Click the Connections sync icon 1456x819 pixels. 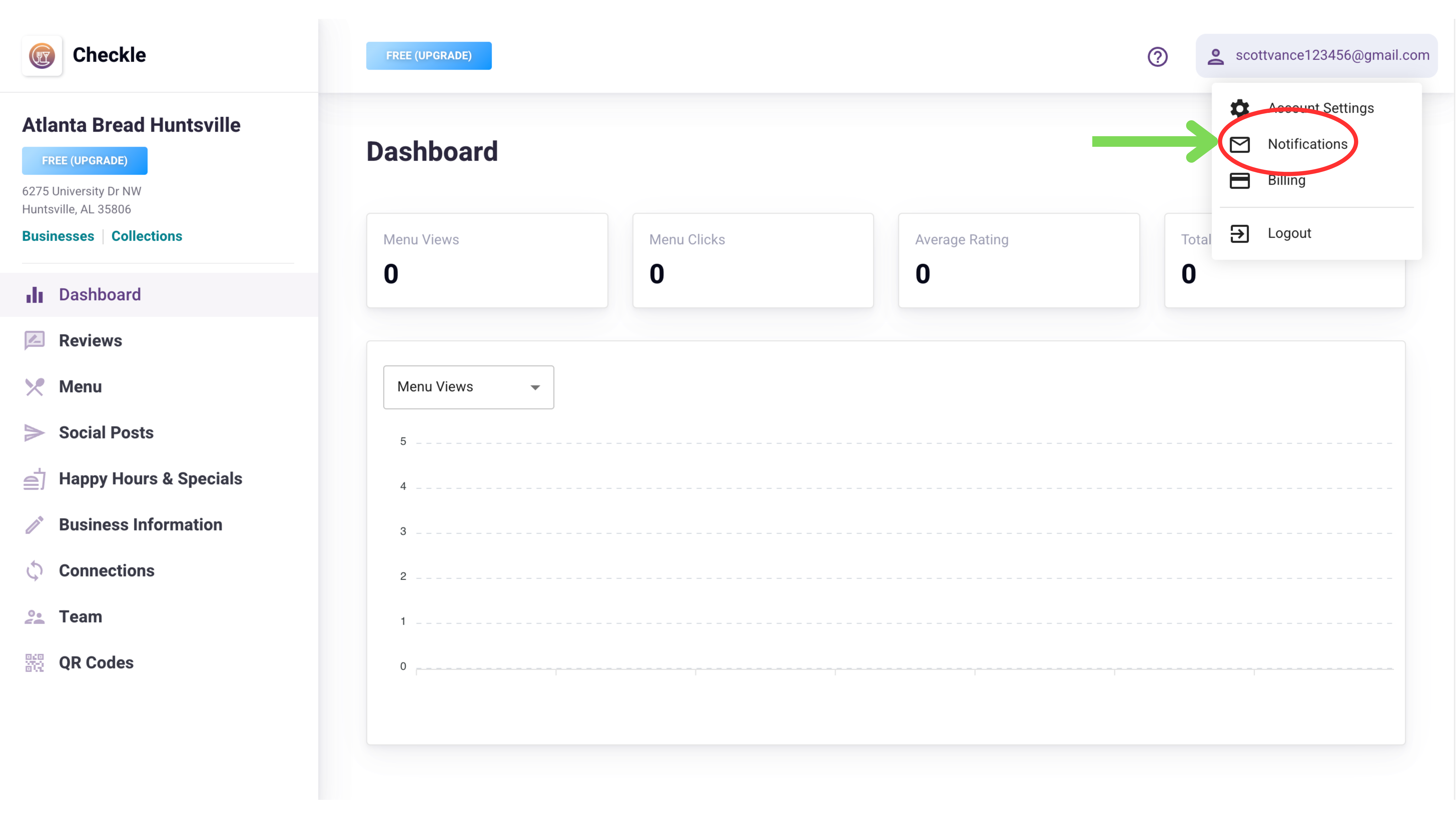pos(34,571)
